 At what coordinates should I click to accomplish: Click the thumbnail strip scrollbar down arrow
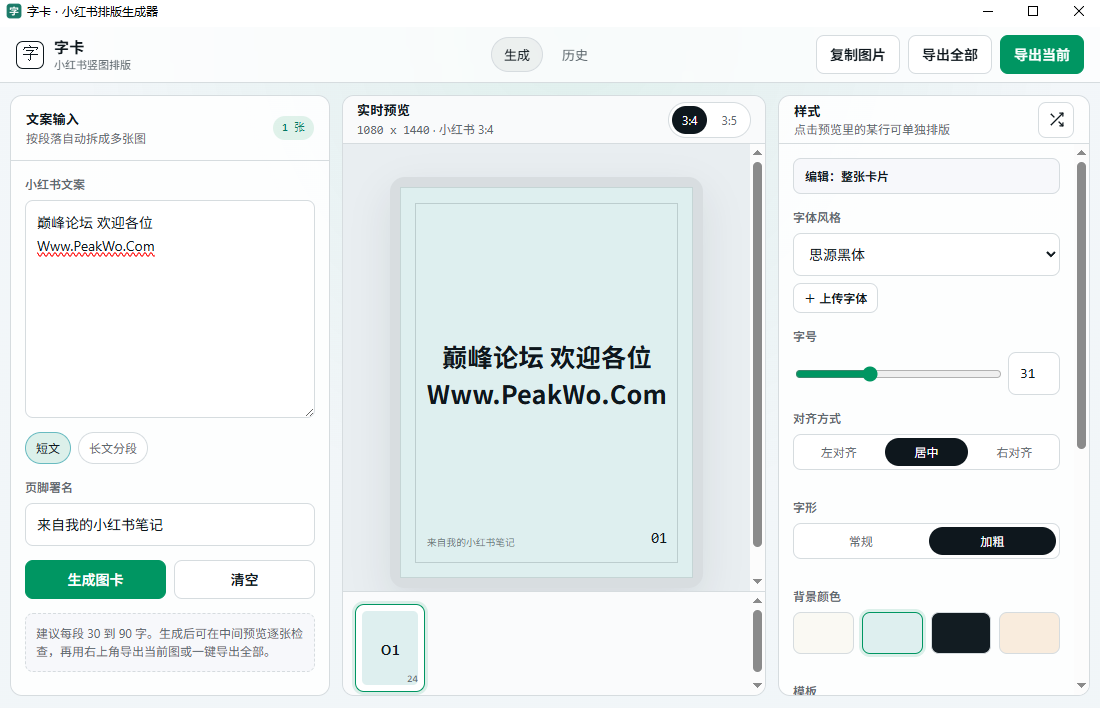757,685
